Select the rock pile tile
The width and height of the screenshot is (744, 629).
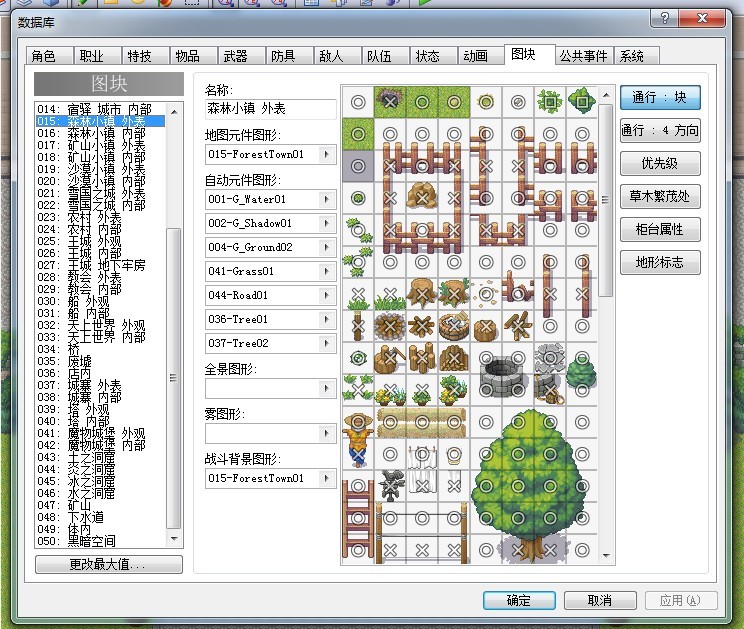550,358
